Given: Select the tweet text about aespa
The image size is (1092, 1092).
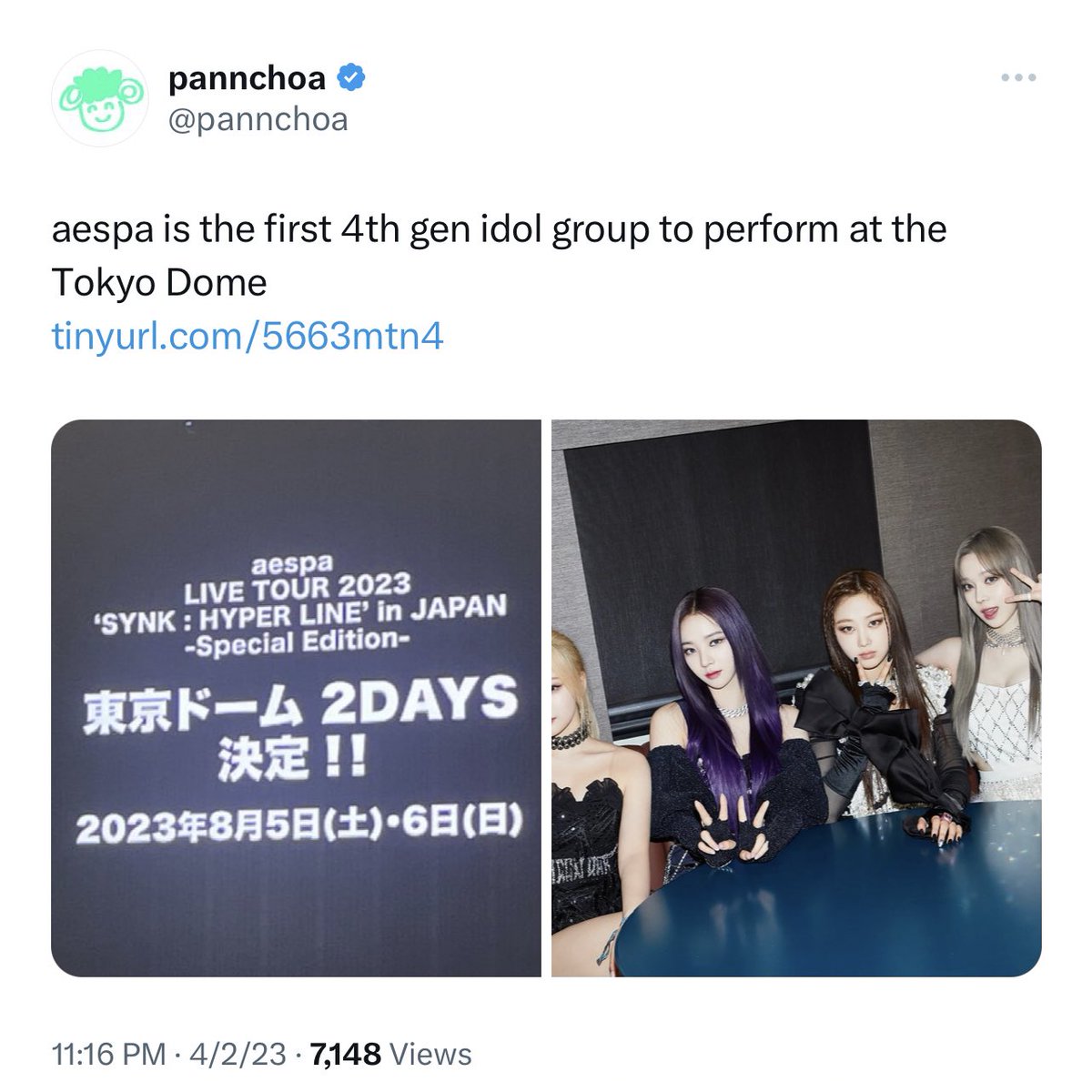Looking at the screenshot, I should tap(499, 256).
